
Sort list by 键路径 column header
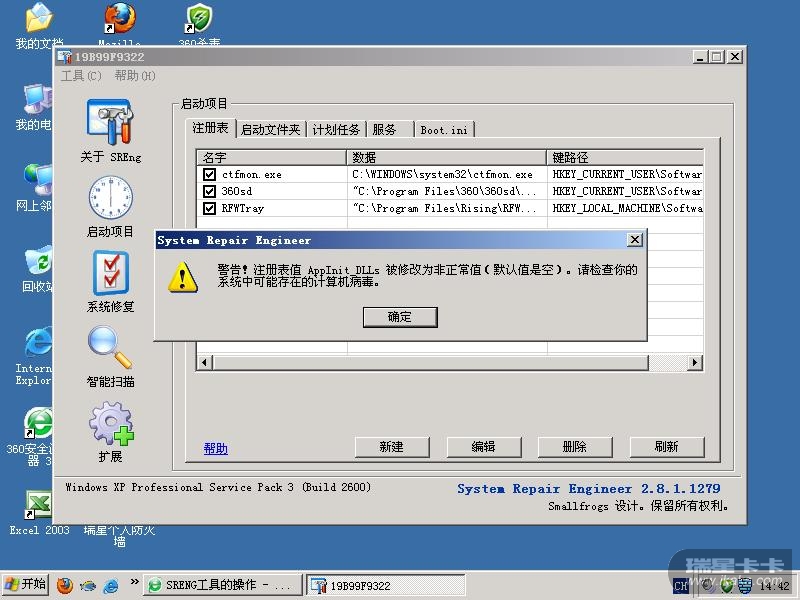(625, 157)
